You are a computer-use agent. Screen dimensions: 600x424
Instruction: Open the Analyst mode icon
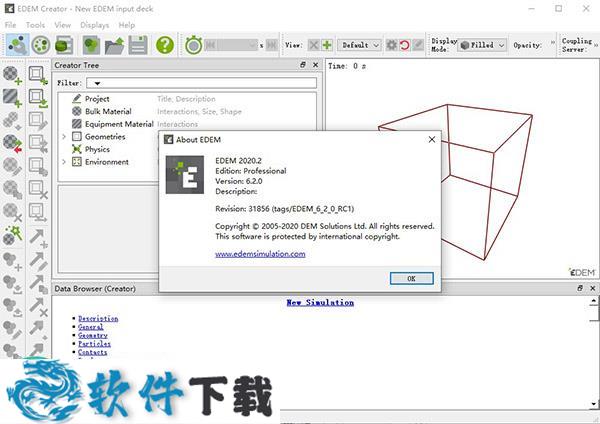tap(64, 45)
